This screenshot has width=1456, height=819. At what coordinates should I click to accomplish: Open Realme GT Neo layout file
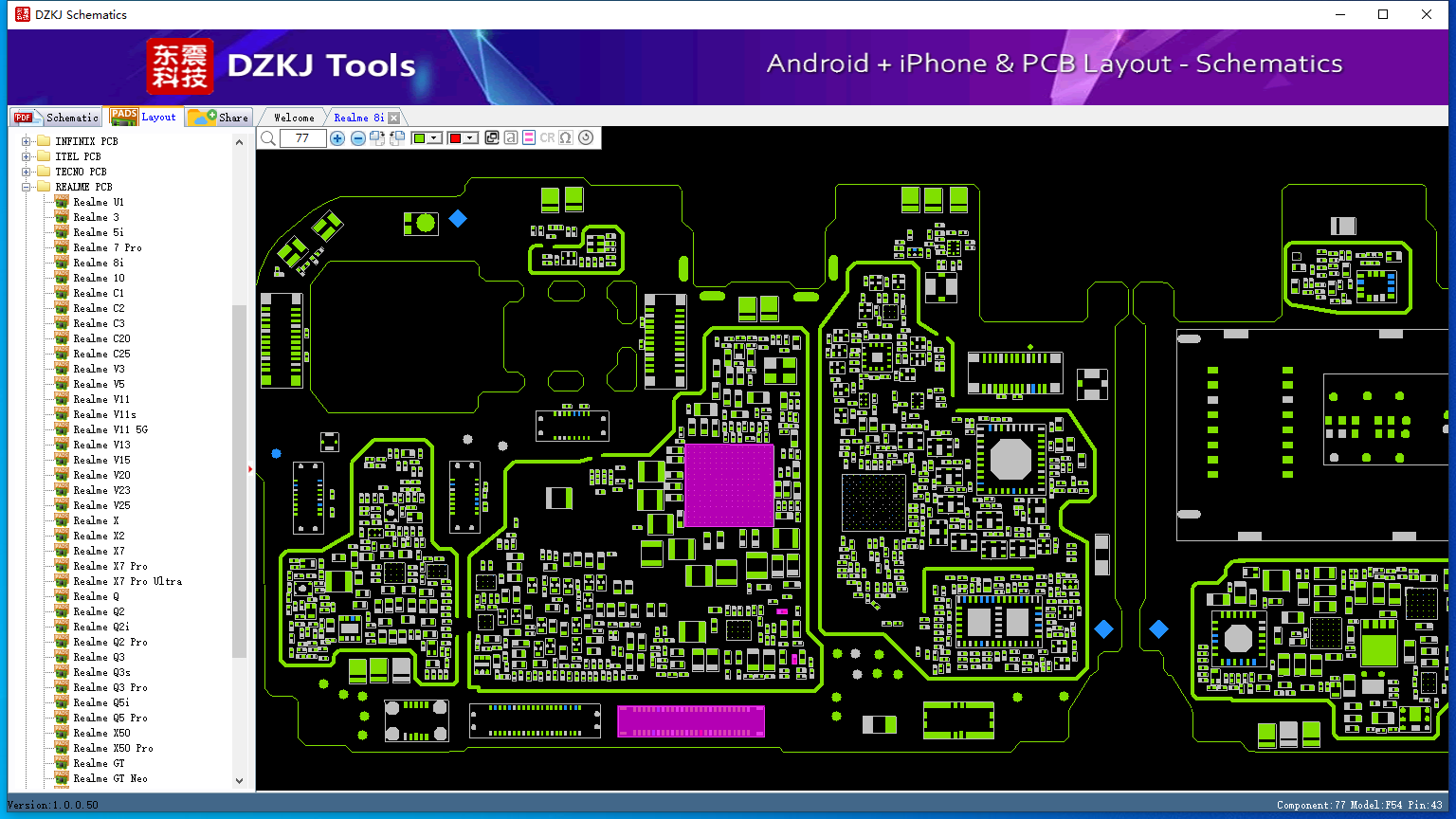(110, 778)
